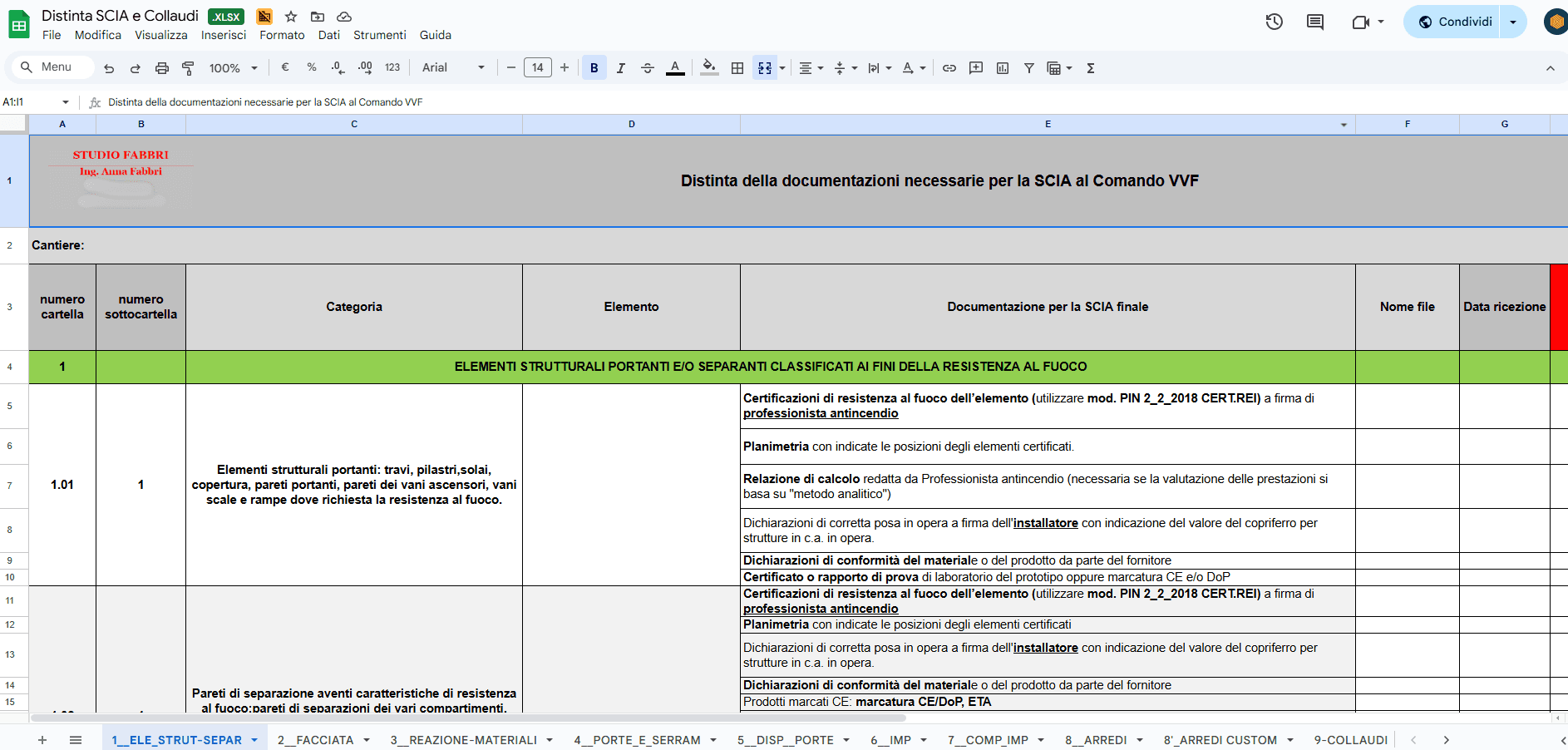This screenshot has height=750, width=1568.
Task: Apply strikethrough to selected cell
Action: click(648, 67)
